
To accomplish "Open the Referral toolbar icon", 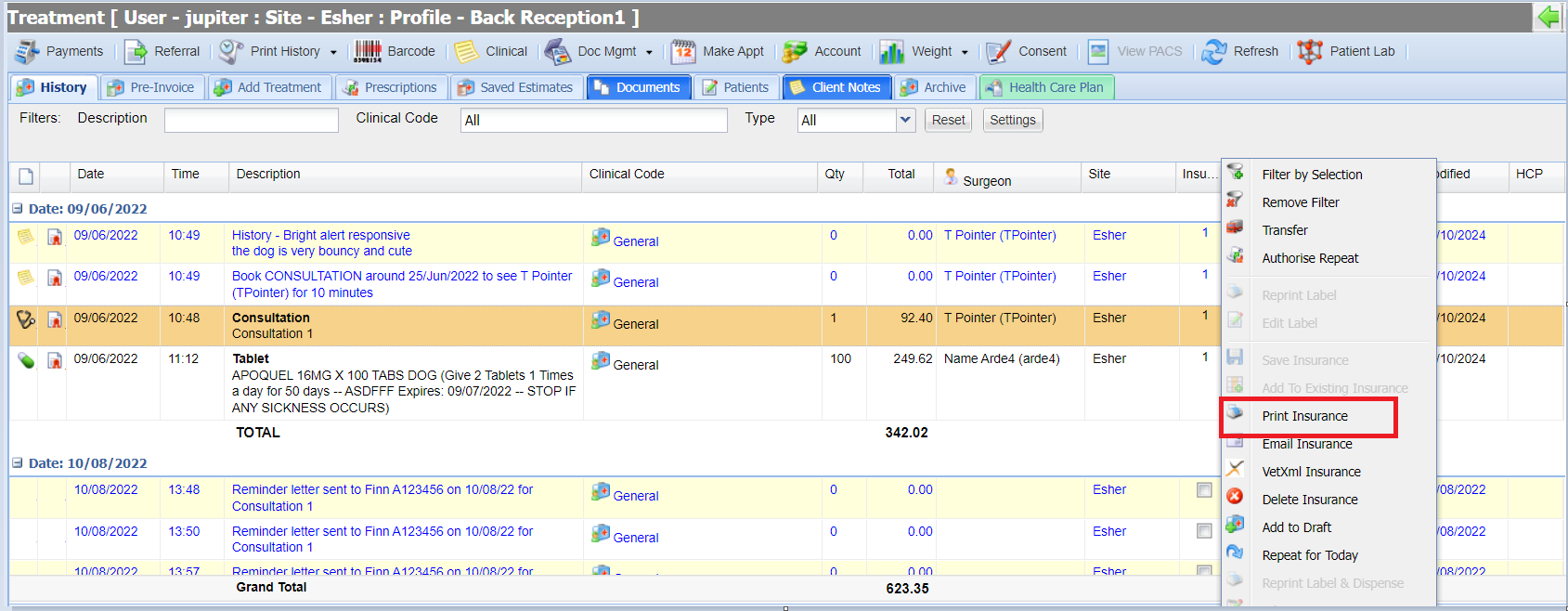I will pyautogui.click(x=136, y=51).
